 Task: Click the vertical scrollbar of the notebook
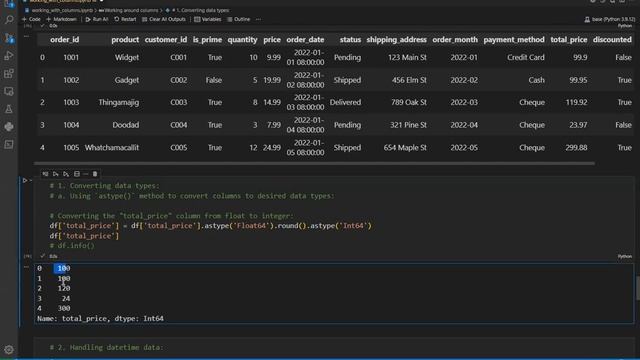coord(637,288)
